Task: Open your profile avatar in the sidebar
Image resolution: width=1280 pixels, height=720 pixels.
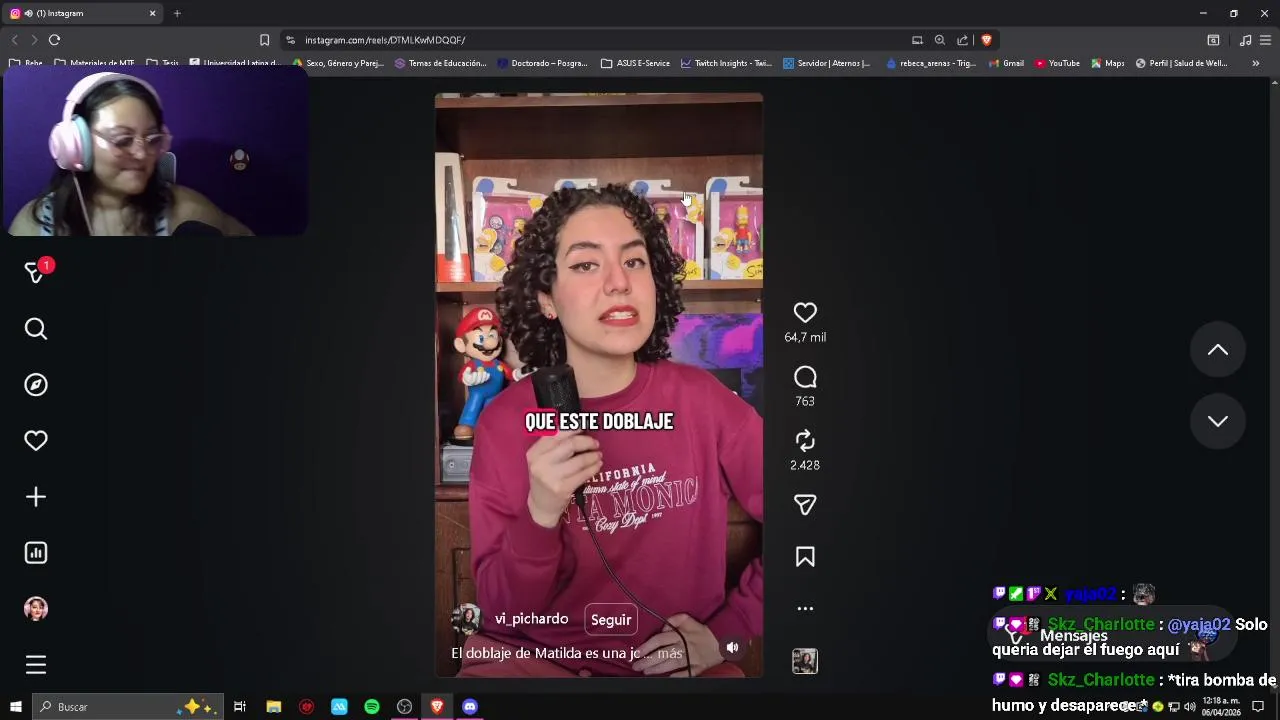Action: tap(36, 609)
